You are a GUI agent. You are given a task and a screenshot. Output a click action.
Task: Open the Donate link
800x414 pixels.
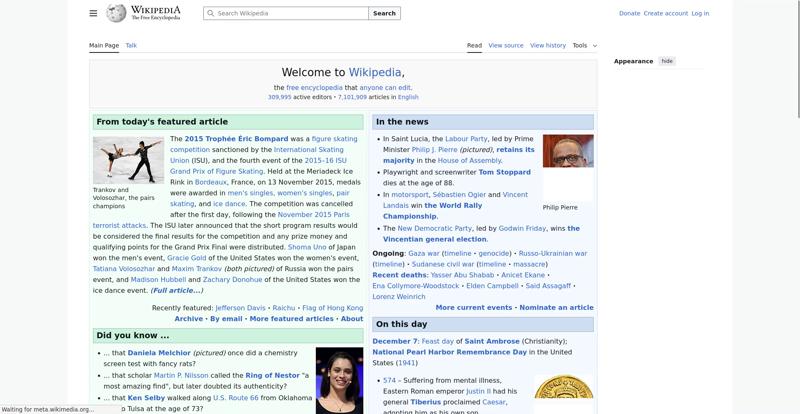point(629,13)
